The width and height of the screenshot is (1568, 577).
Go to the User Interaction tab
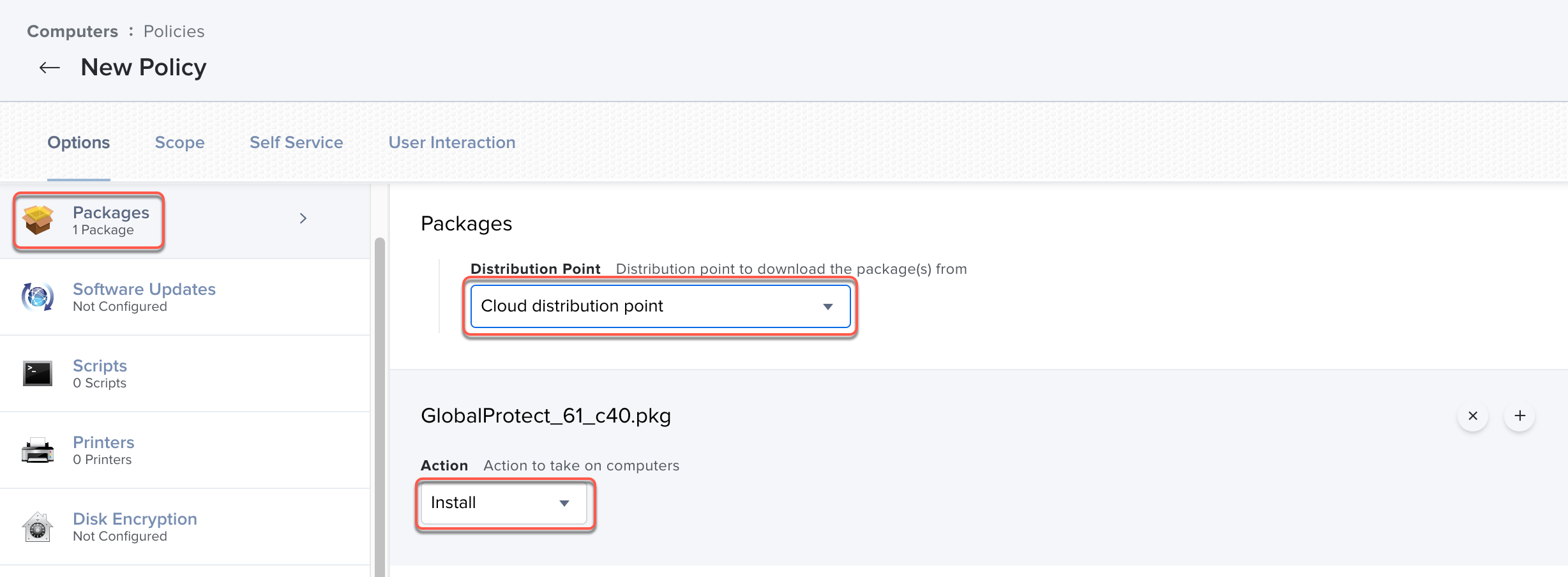[x=452, y=142]
